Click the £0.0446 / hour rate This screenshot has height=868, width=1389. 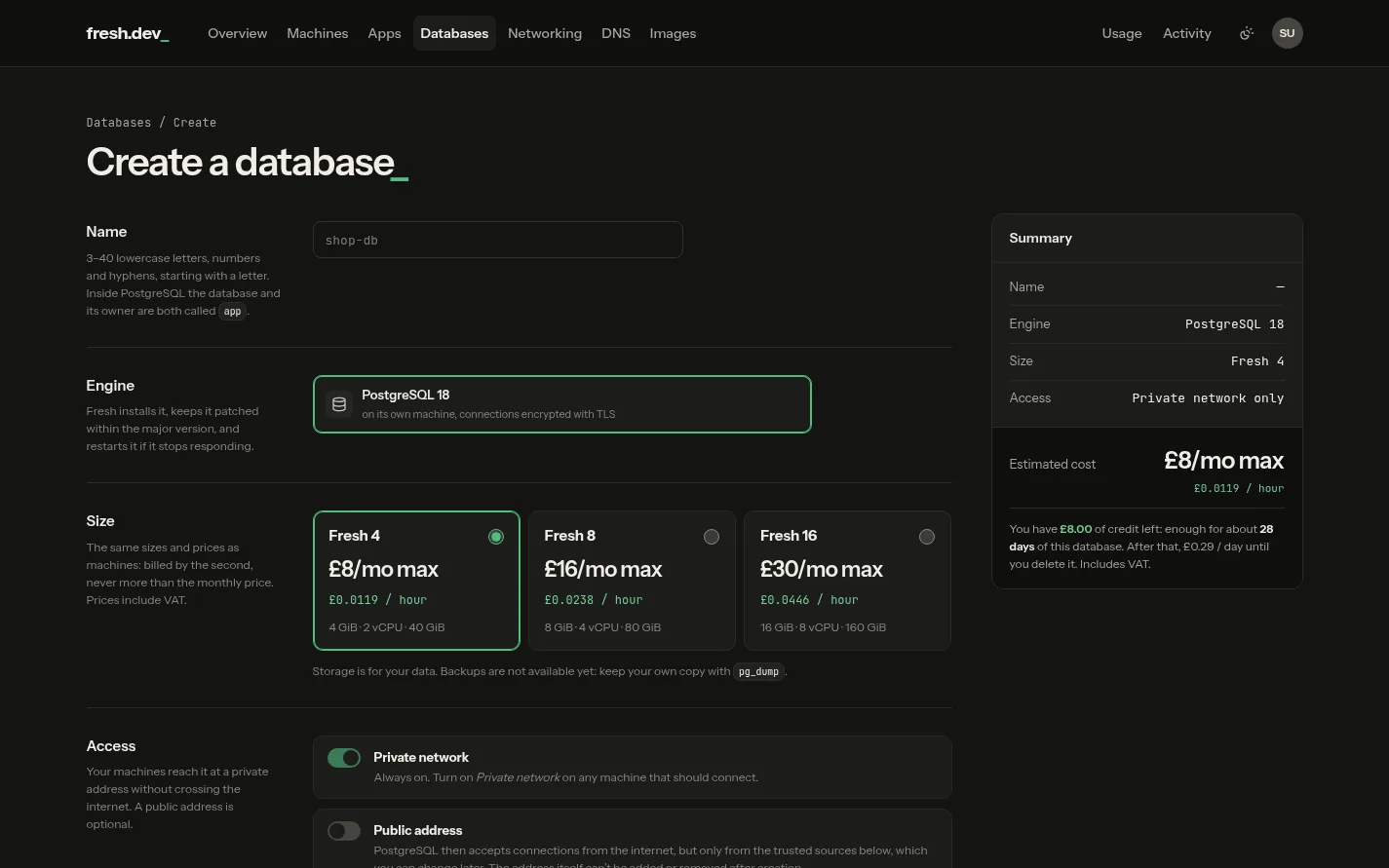pos(809,600)
